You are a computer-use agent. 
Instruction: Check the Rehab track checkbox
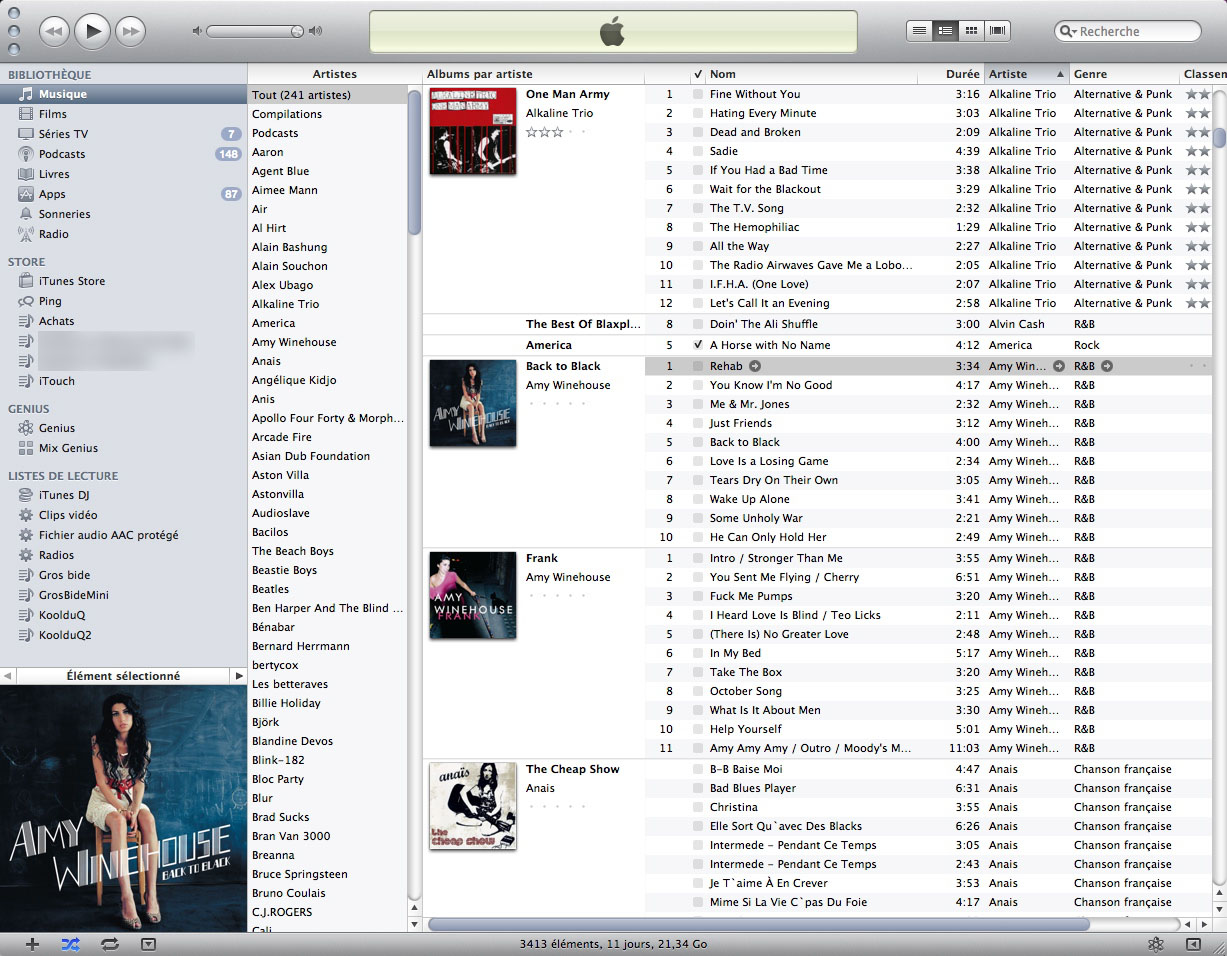pos(697,366)
